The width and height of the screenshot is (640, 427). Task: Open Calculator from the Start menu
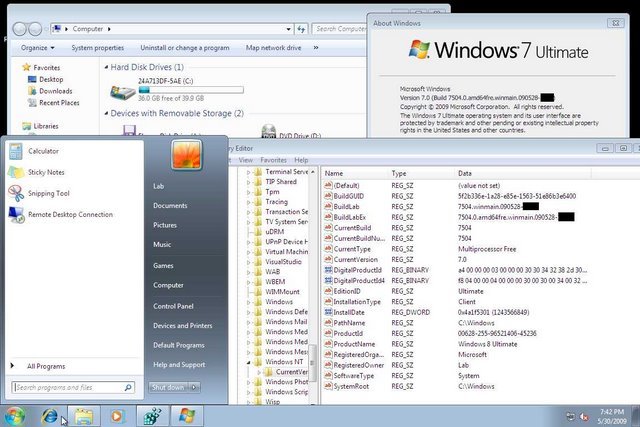[x=42, y=151]
